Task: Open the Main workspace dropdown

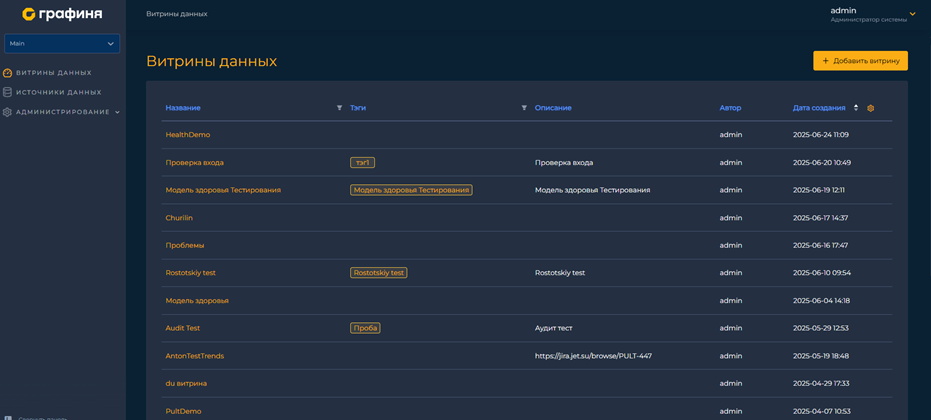Action: (x=62, y=44)
